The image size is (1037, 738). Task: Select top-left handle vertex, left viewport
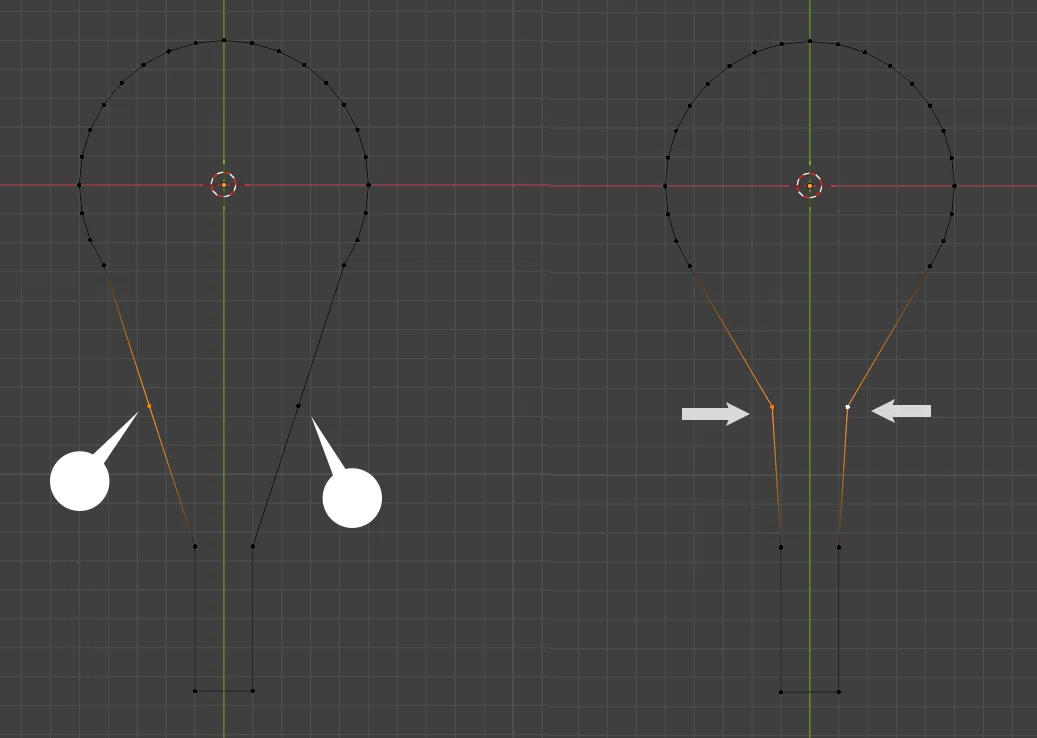tap(194, 546)
